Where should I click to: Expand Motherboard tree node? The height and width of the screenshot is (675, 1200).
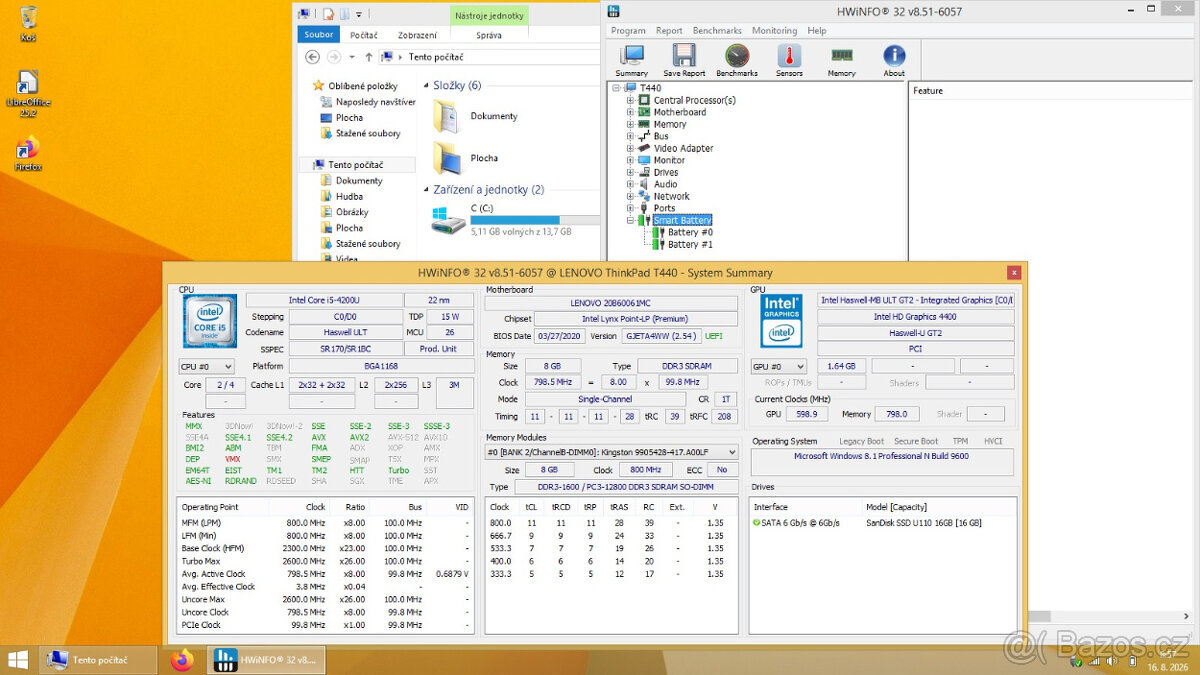pos(630,112)
